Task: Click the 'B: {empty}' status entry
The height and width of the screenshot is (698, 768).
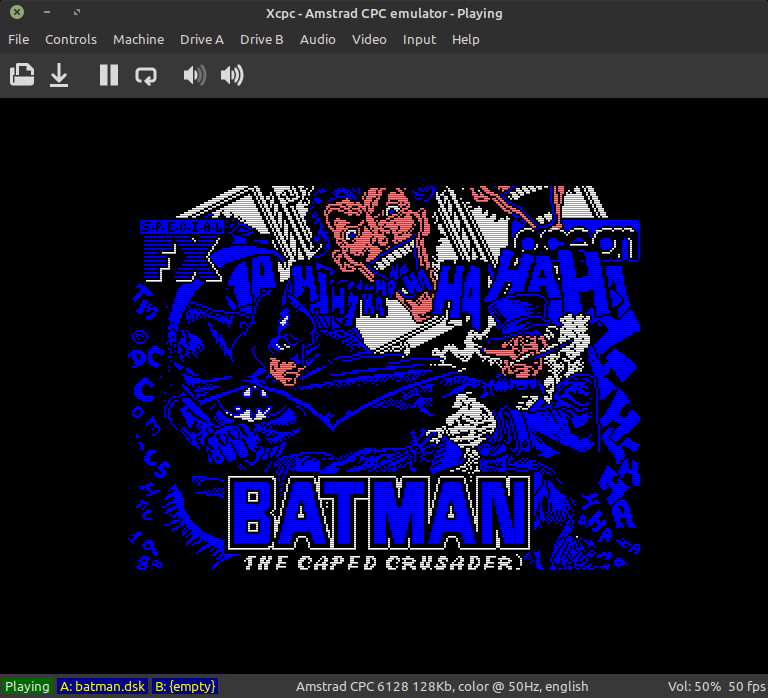Action: tap(185, 686)
